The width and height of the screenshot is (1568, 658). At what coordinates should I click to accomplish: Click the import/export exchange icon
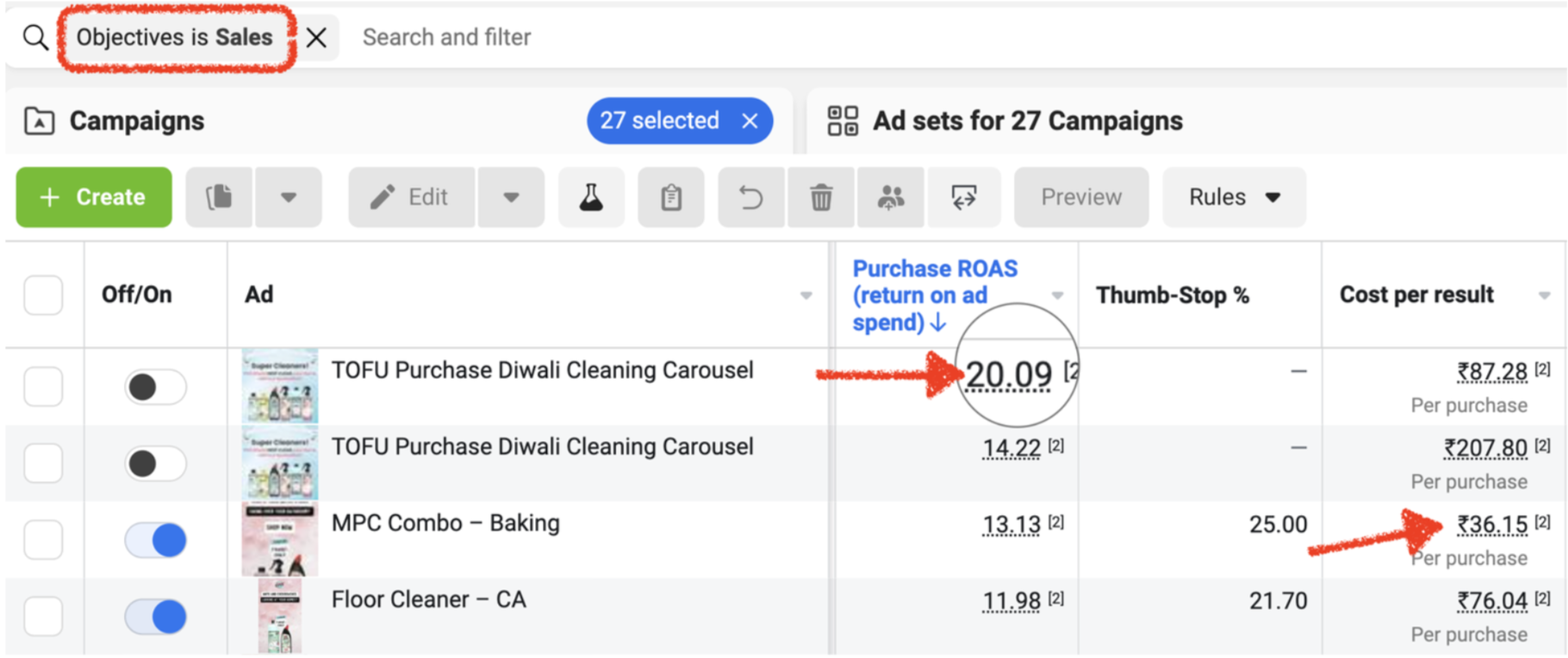coord(963,197)
